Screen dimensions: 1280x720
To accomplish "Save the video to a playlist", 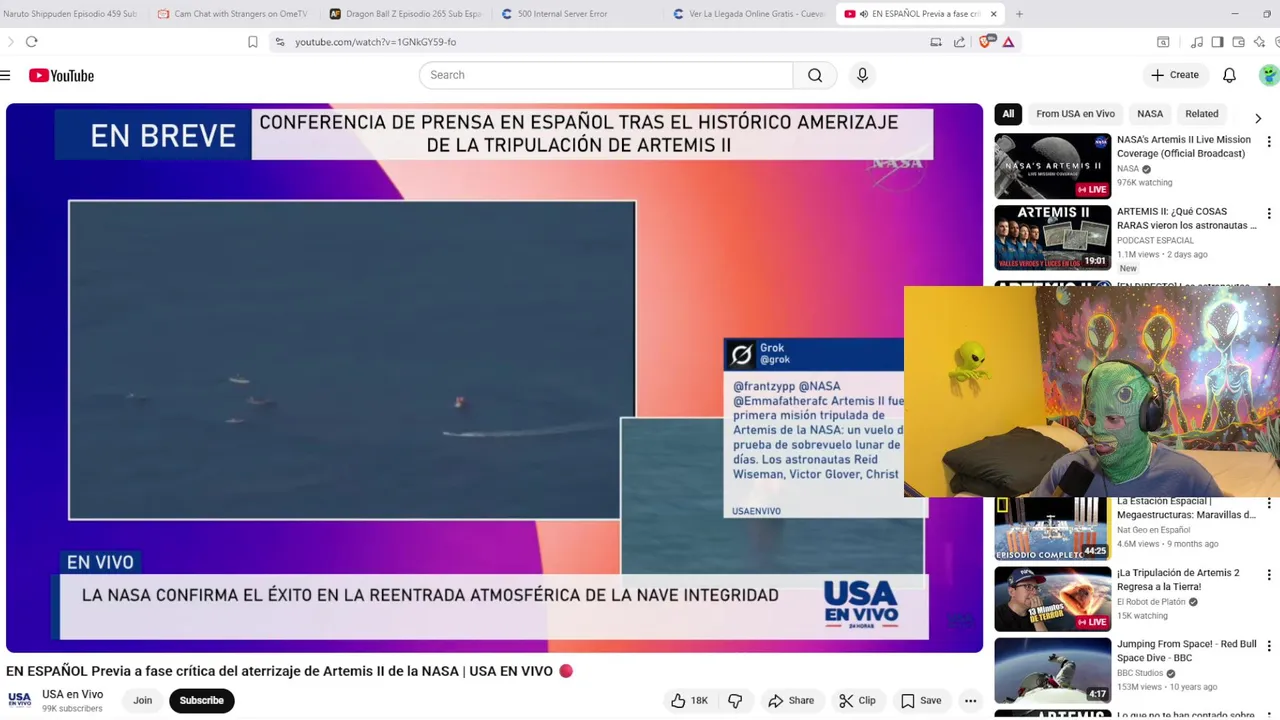I will click(921, 701).
